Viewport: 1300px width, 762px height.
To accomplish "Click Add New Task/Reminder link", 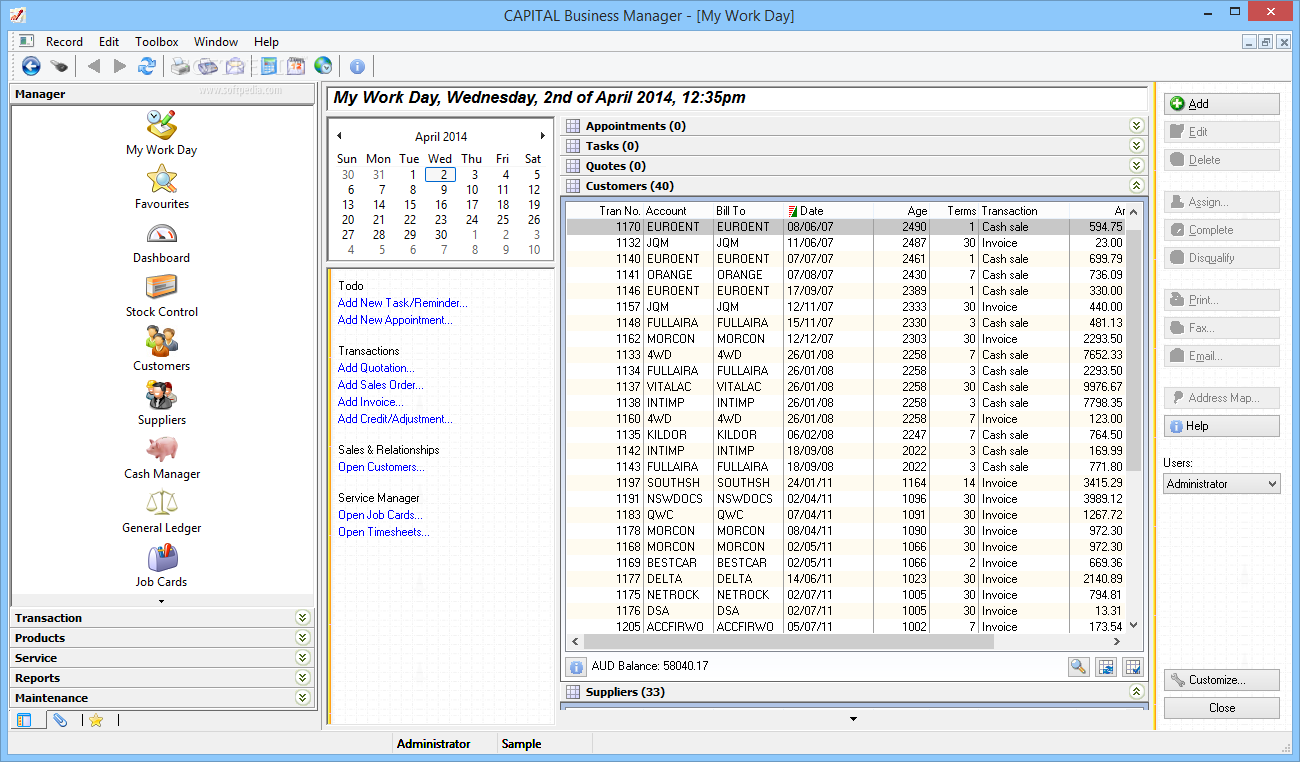I will click(x=402, y=303).
